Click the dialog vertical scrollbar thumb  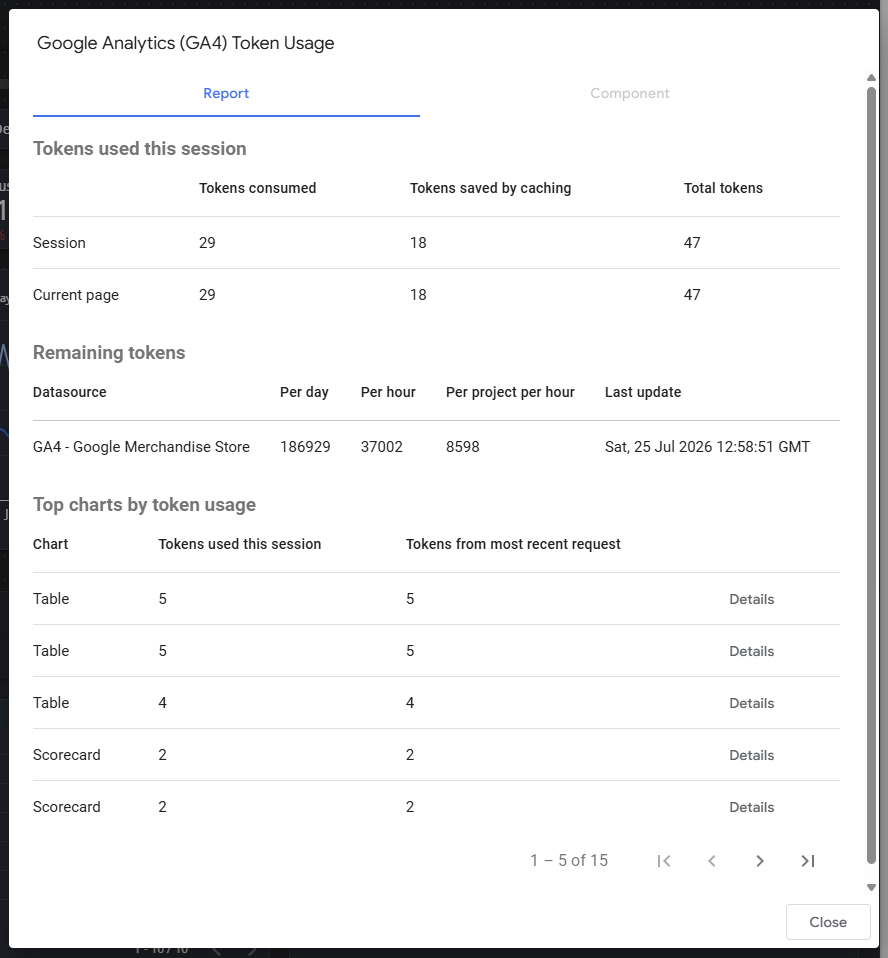click(x=871, y=475)
